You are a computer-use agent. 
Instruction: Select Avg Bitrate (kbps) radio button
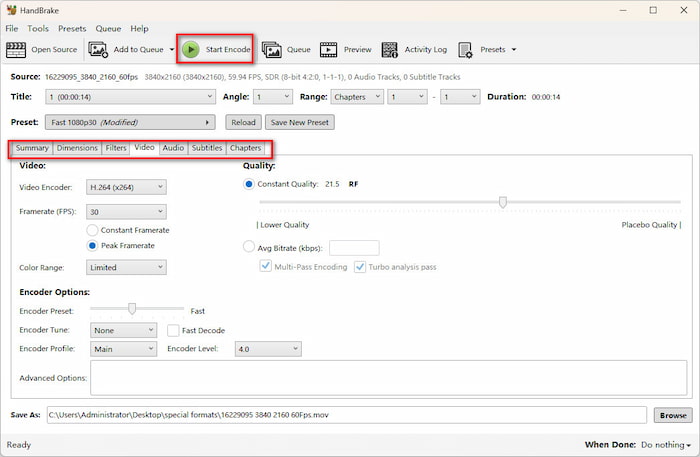249,247
